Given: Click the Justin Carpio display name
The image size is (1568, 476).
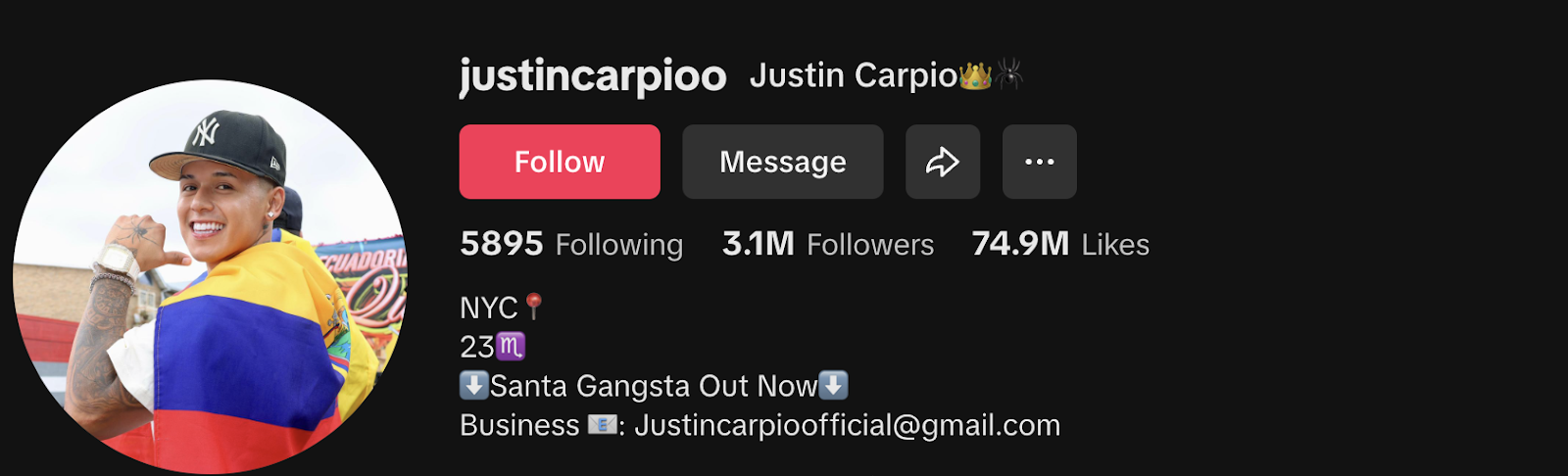Looking at the screenshot, I should [853, 75].
